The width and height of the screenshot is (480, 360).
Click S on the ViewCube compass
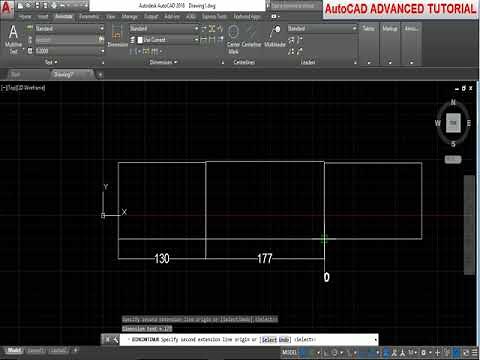click(453, 144)
